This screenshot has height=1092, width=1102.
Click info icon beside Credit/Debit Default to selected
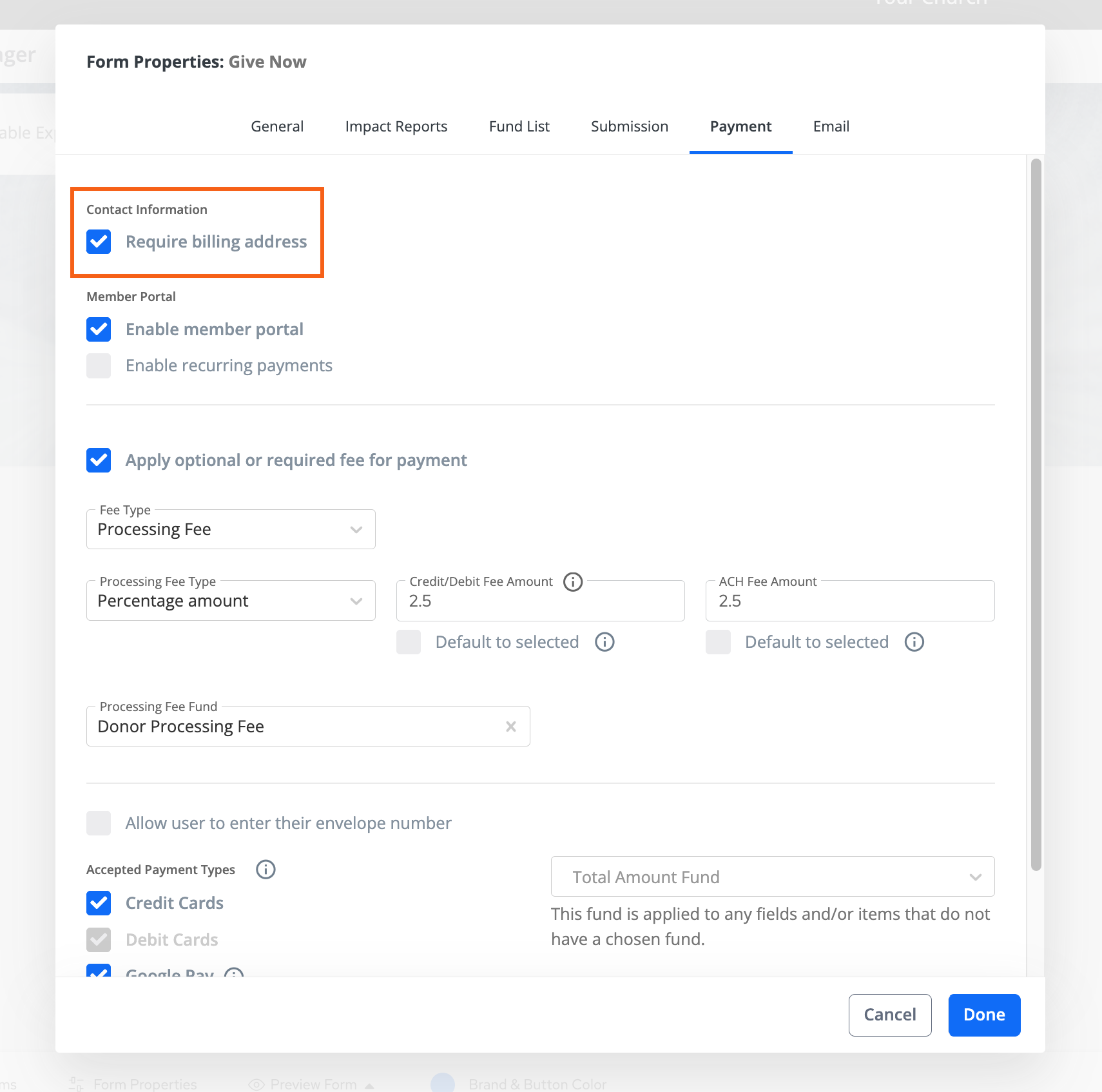click(x=604, y=642)
